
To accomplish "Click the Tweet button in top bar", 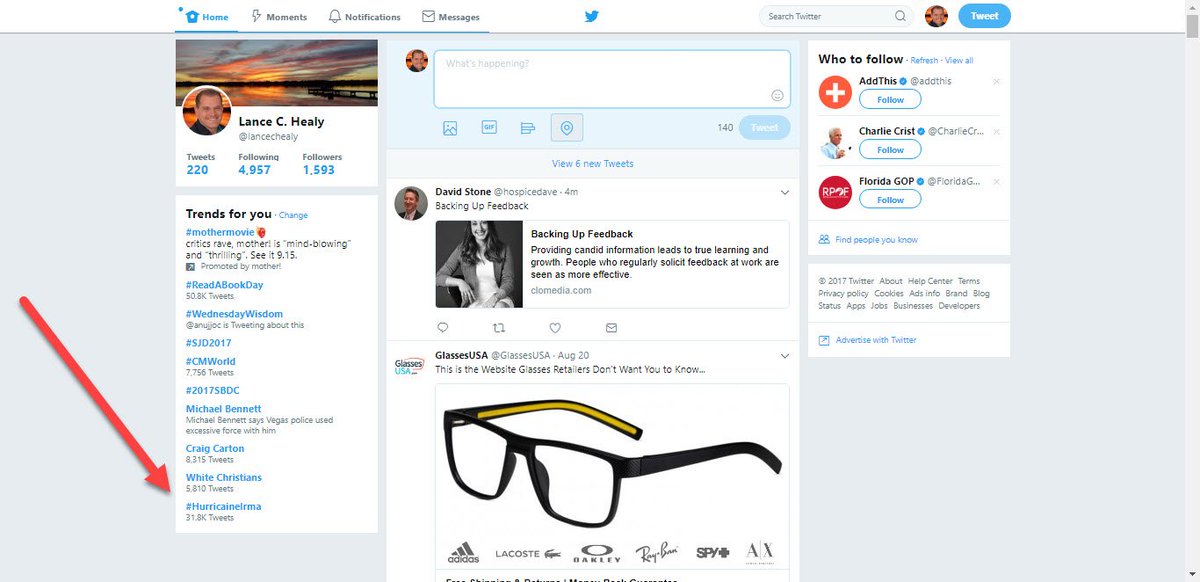I will 984,16.
